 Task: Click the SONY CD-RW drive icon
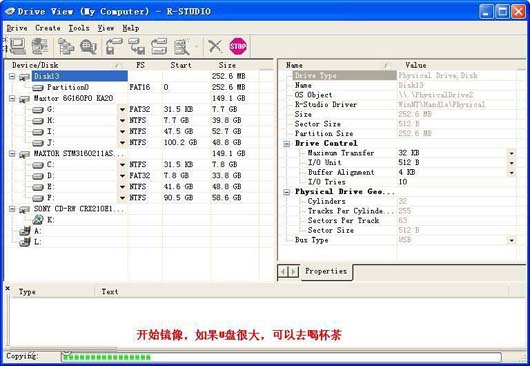24,210
